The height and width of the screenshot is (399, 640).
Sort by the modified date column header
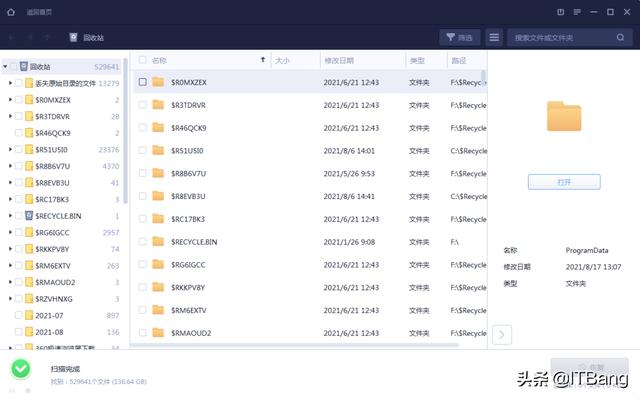pos(362,60)
